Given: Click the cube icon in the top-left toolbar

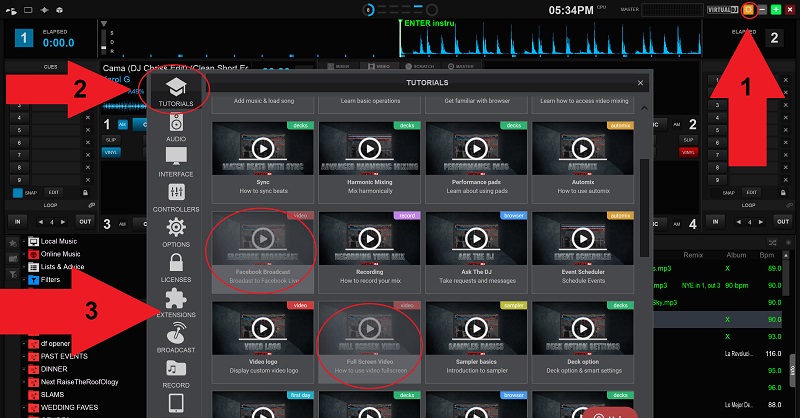Looking at the screenshot, I should (59, 10).
